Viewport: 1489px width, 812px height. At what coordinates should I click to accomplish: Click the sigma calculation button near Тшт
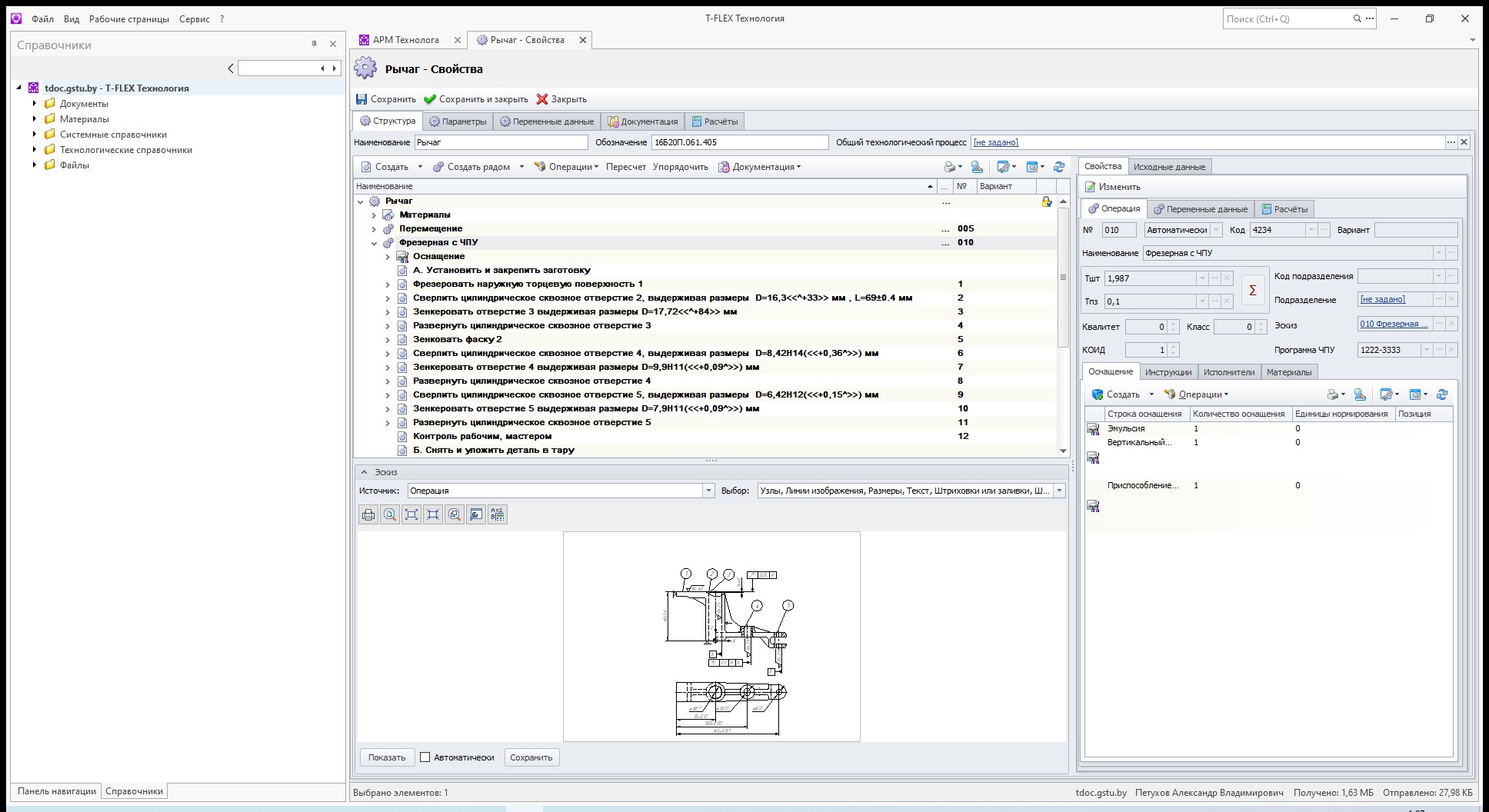click(1252, 290)
